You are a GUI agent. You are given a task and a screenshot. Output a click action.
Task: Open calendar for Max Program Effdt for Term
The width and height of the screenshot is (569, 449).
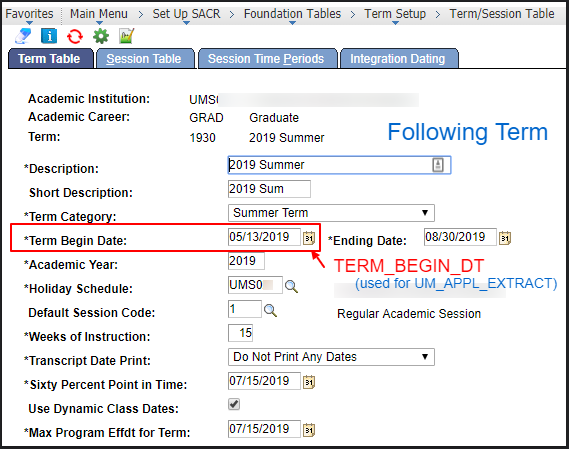click(309, 430)
